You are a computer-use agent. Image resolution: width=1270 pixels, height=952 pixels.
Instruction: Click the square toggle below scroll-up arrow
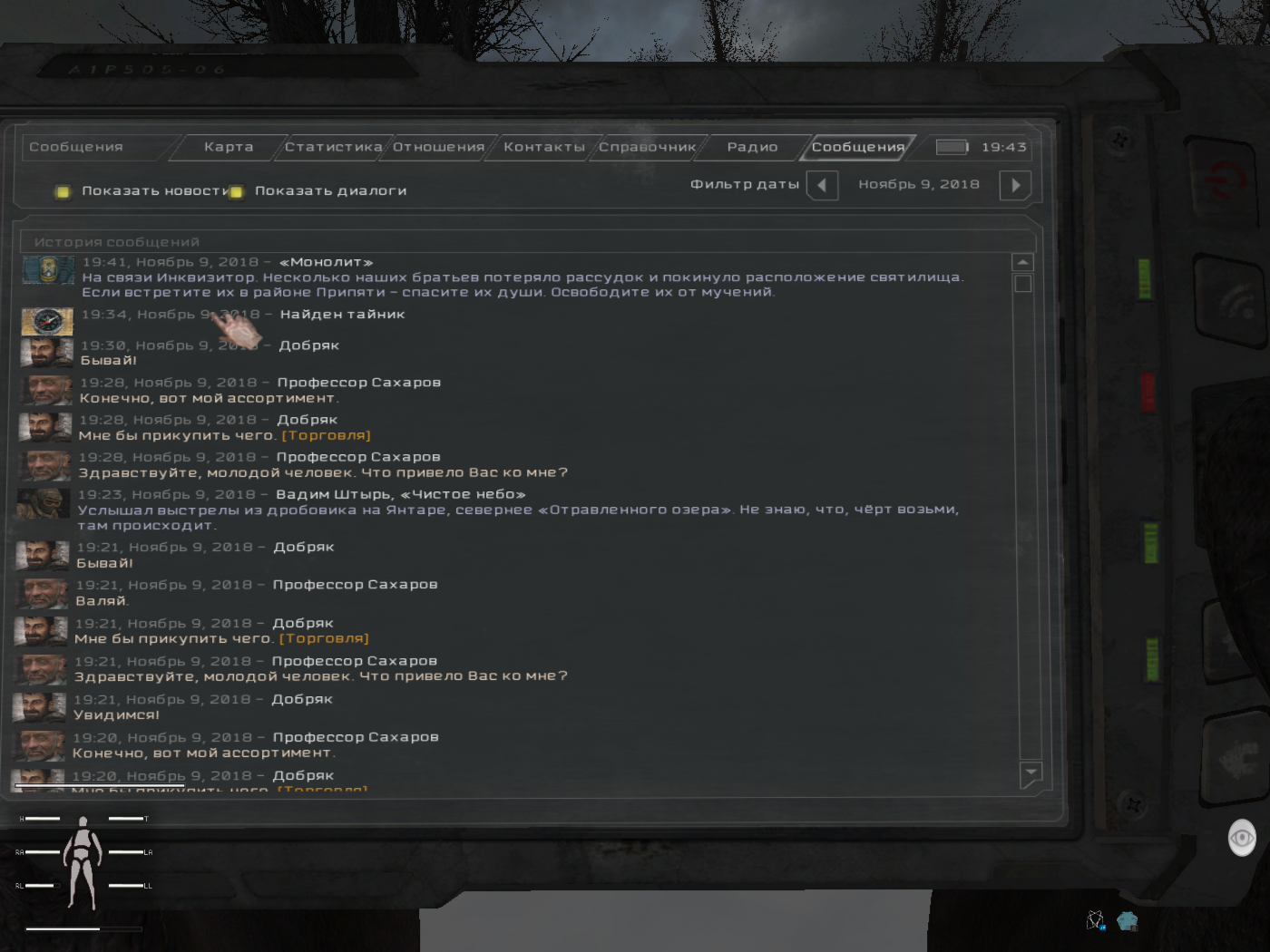point(1023,285)
